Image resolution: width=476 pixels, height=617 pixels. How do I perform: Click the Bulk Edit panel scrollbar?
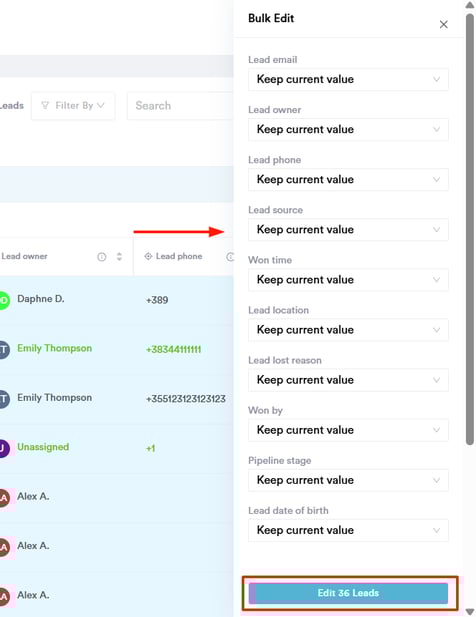[470, 229]
